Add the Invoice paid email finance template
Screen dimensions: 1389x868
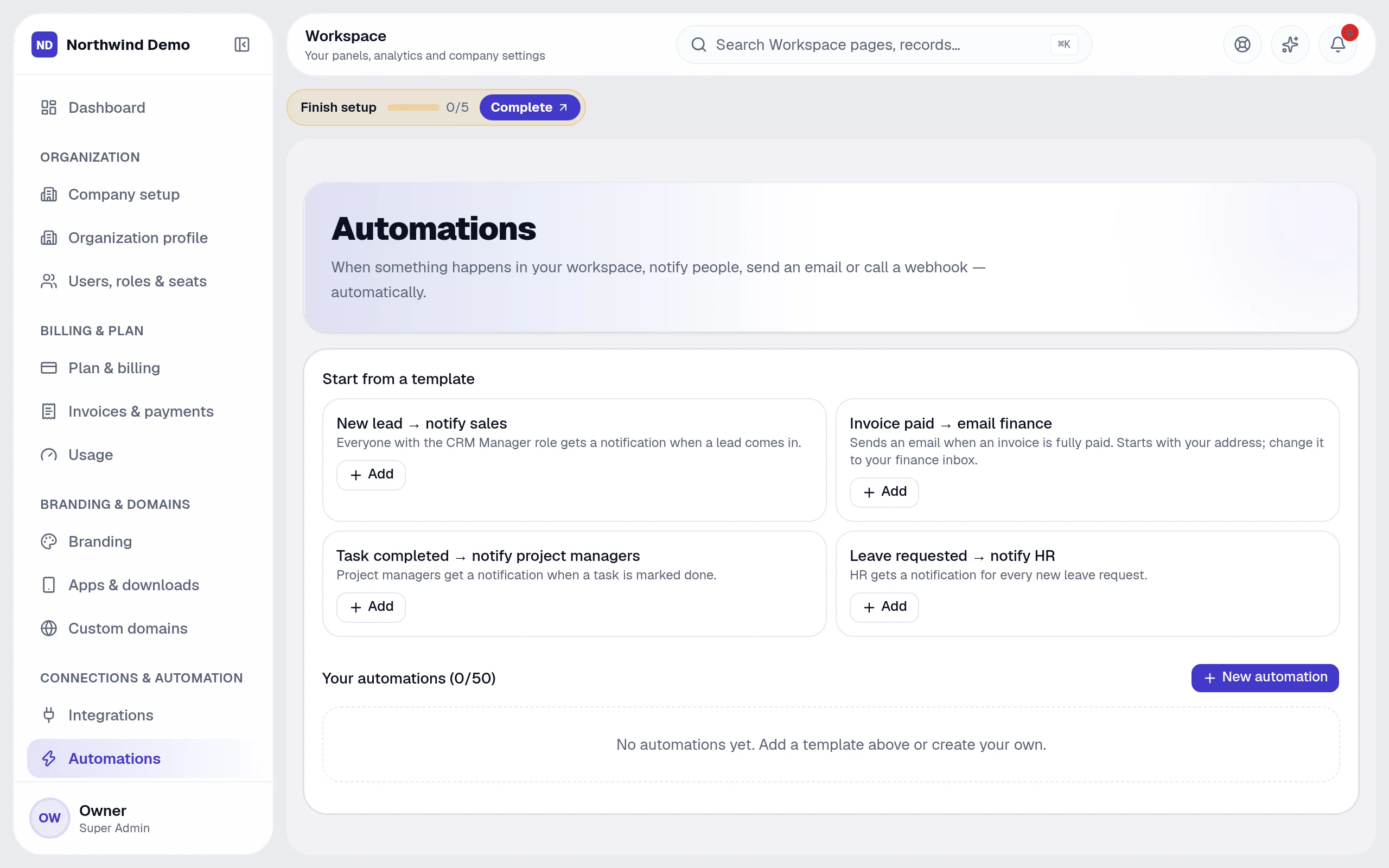pos(884,492)
